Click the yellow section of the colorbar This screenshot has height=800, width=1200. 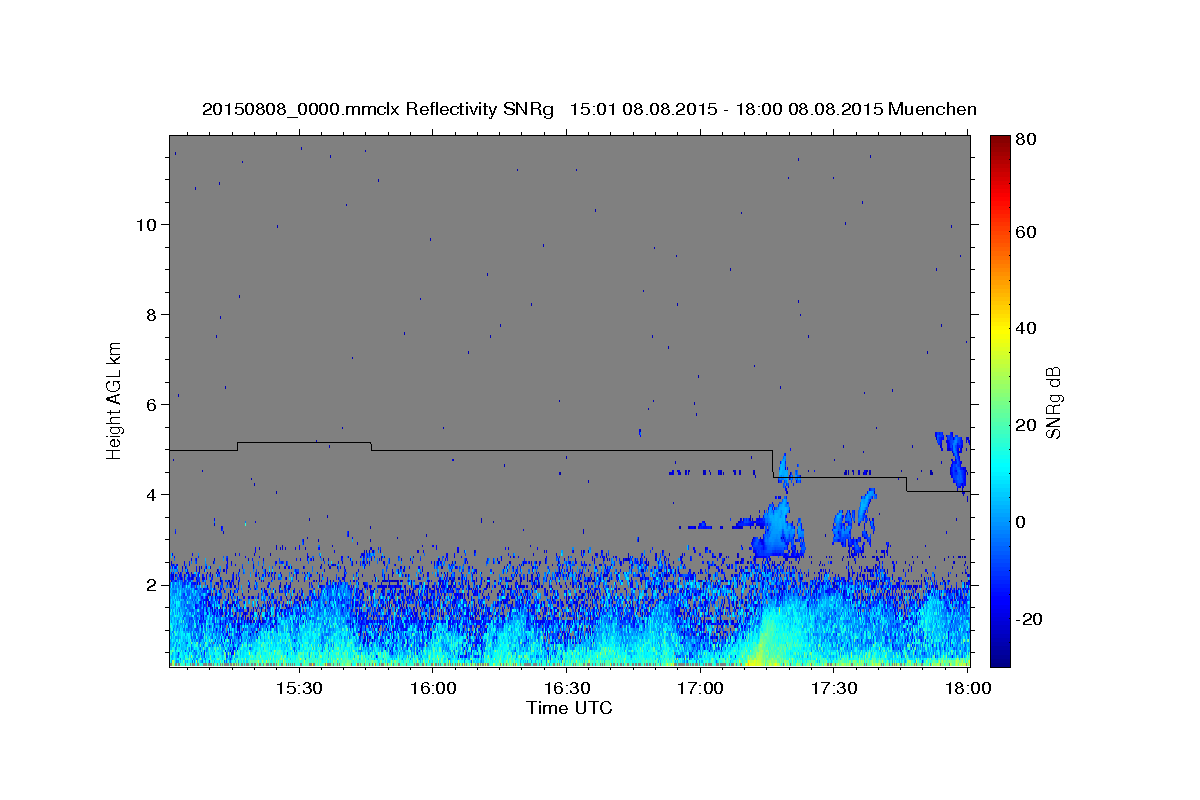tap(999, 330)
